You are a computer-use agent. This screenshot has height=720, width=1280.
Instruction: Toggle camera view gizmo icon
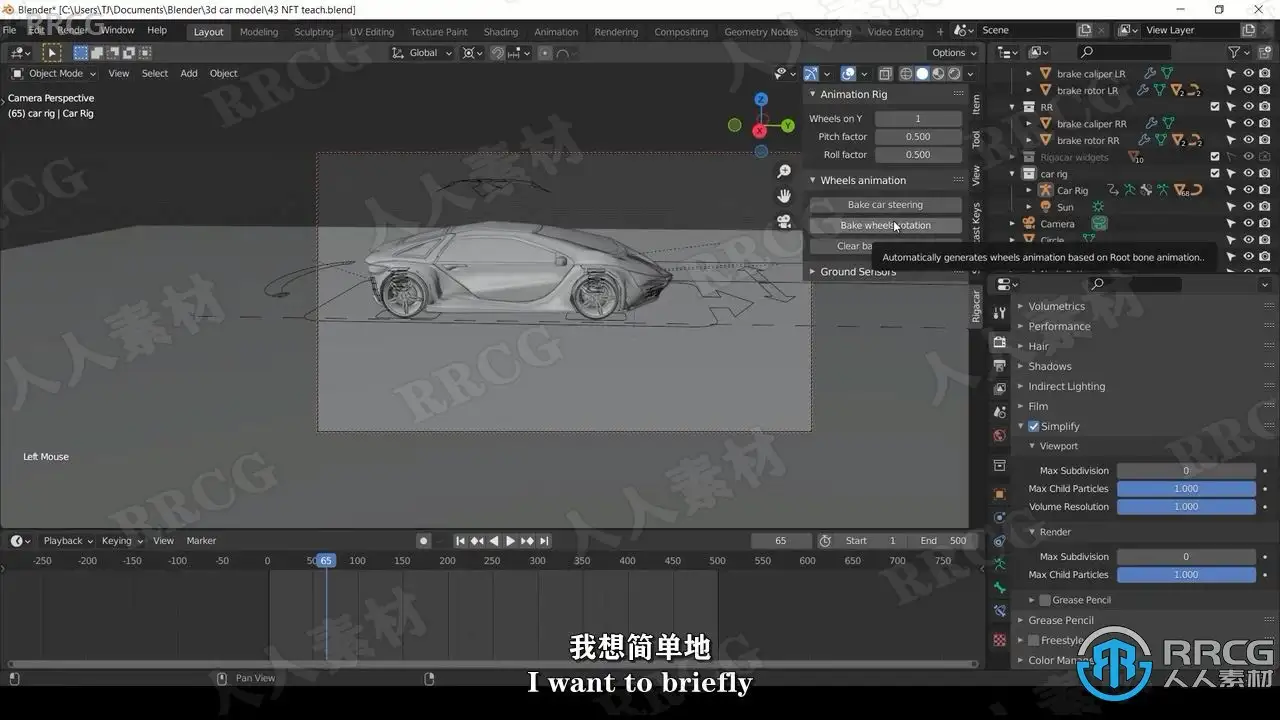pos(784,221)
